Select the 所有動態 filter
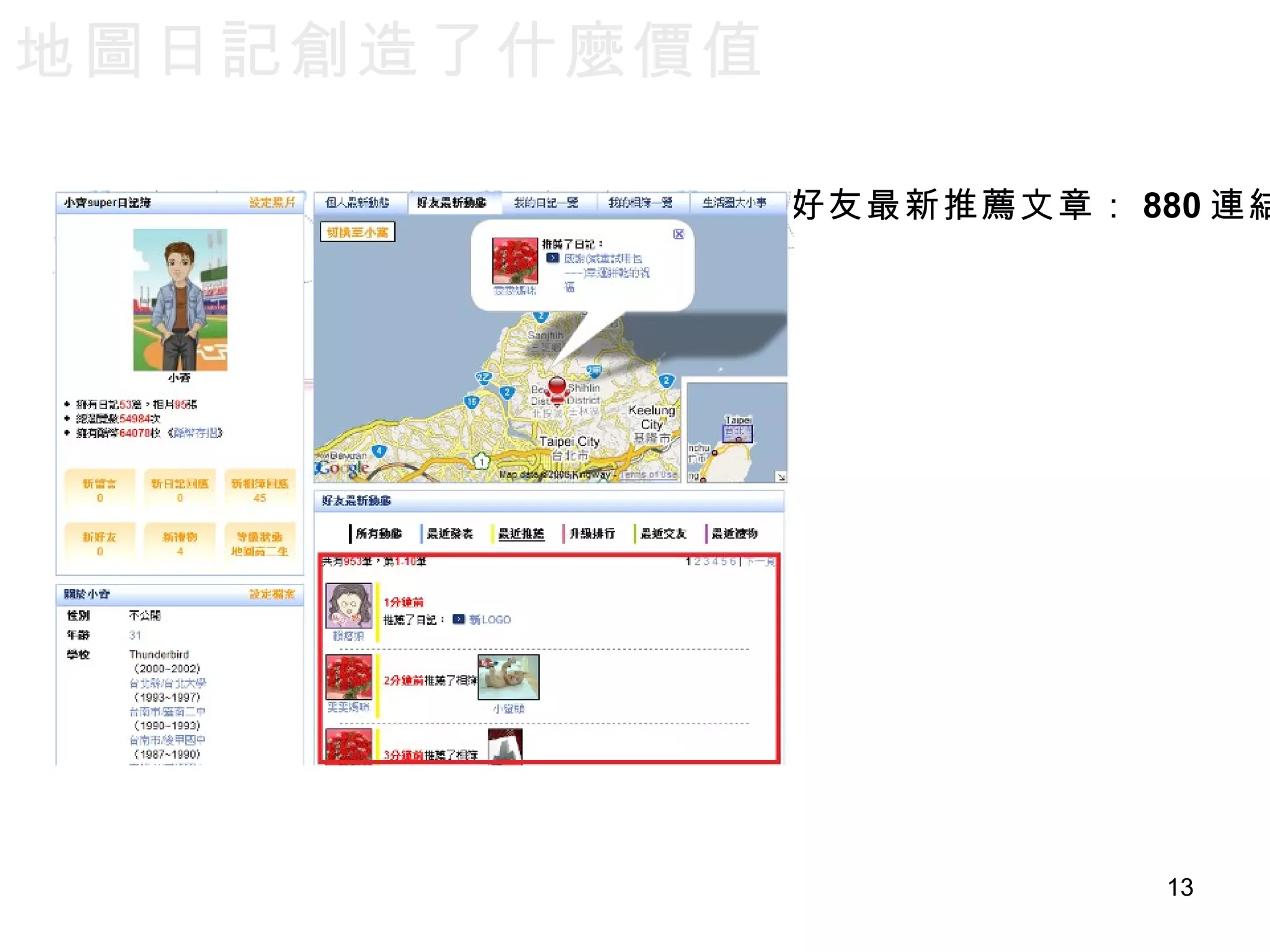 coord(378,534)
